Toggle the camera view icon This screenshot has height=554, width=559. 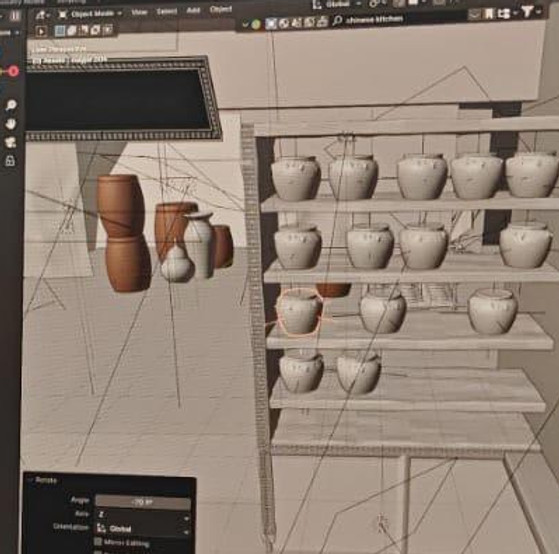click(10, 142)
